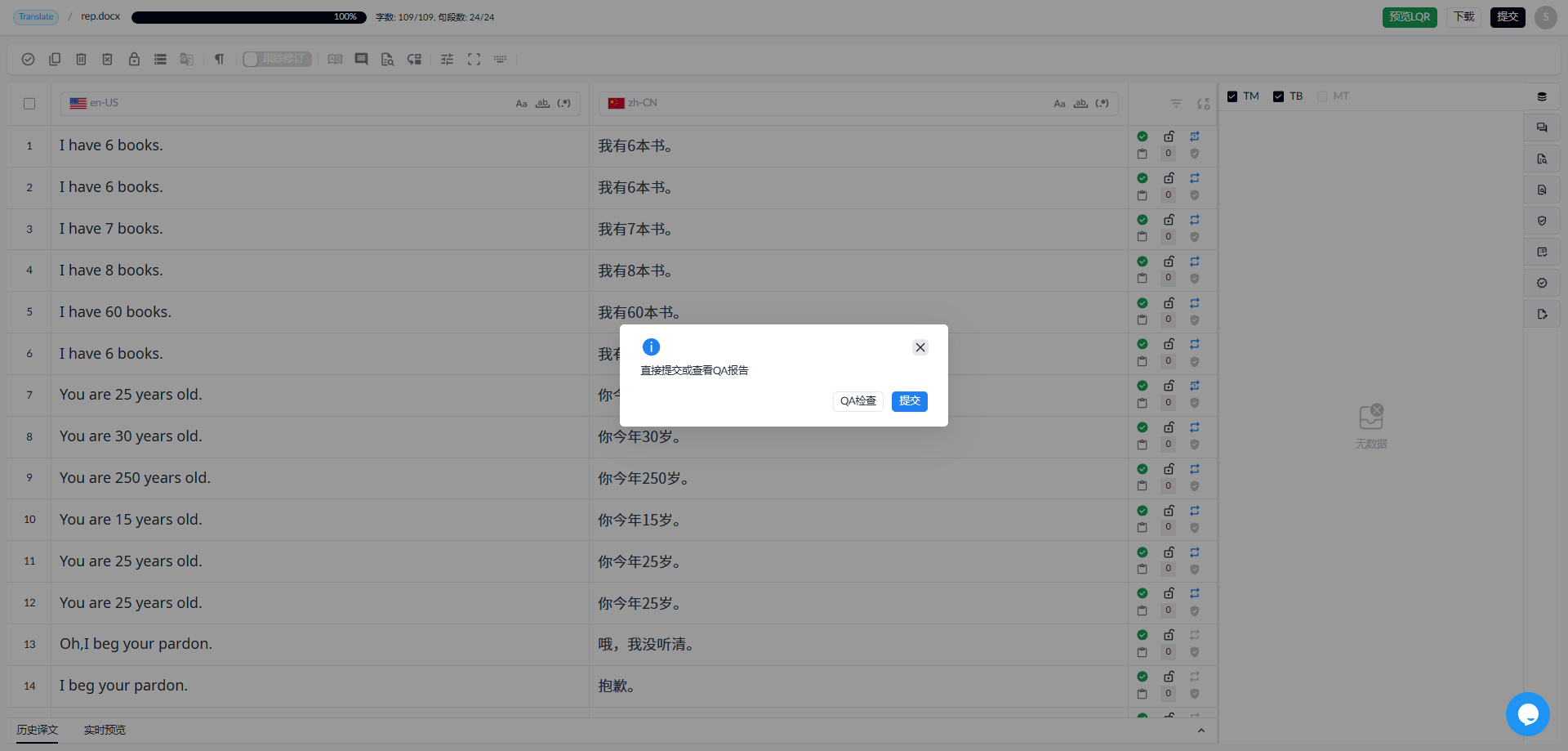Toggle the 跟踪修订 track changes switch
The height and width of the screenshot is (751, 1568).
(x=277, y=60)
